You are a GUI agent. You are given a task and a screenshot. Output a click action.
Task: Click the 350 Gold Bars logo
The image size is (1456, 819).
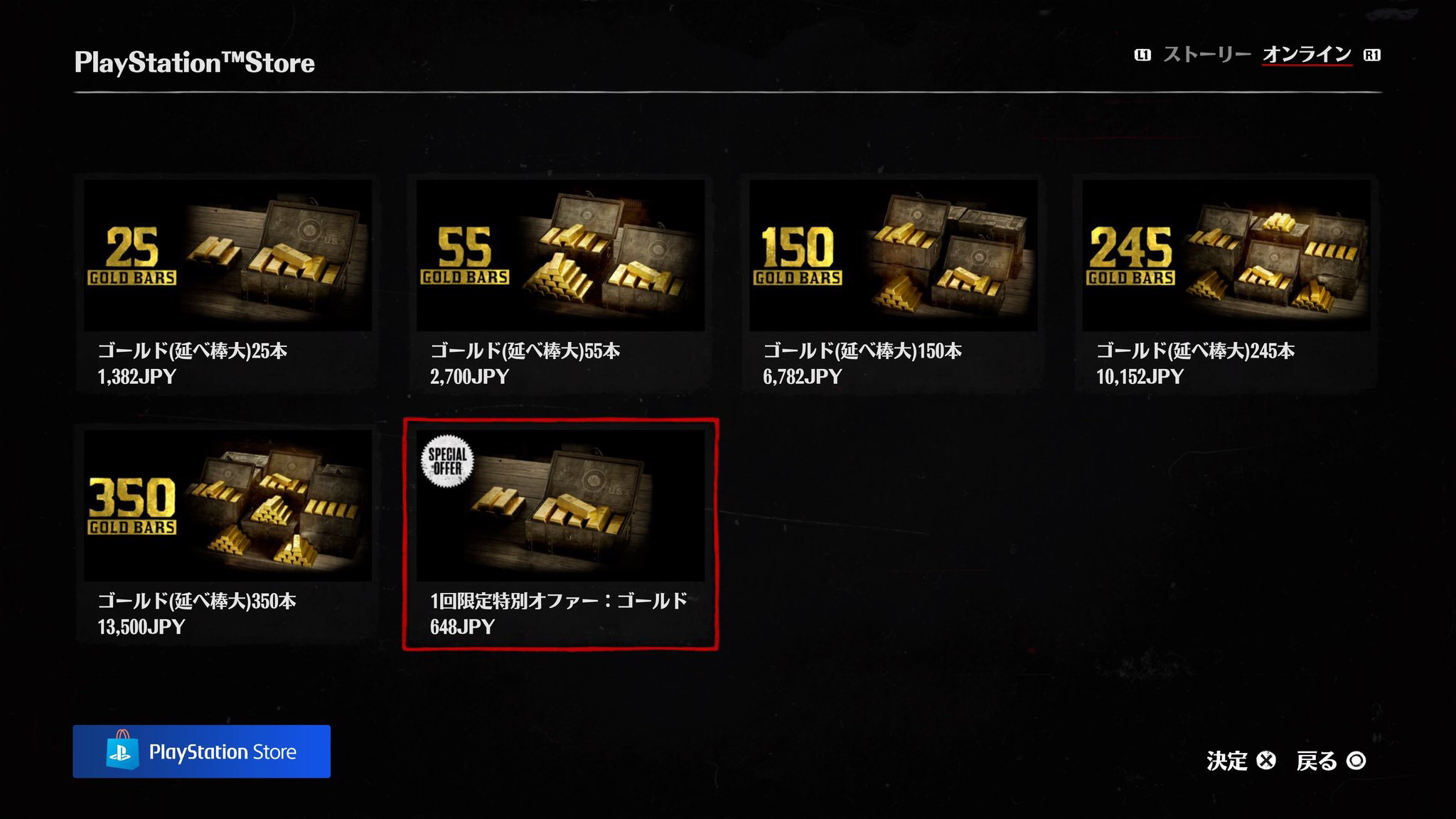point(132,505)
